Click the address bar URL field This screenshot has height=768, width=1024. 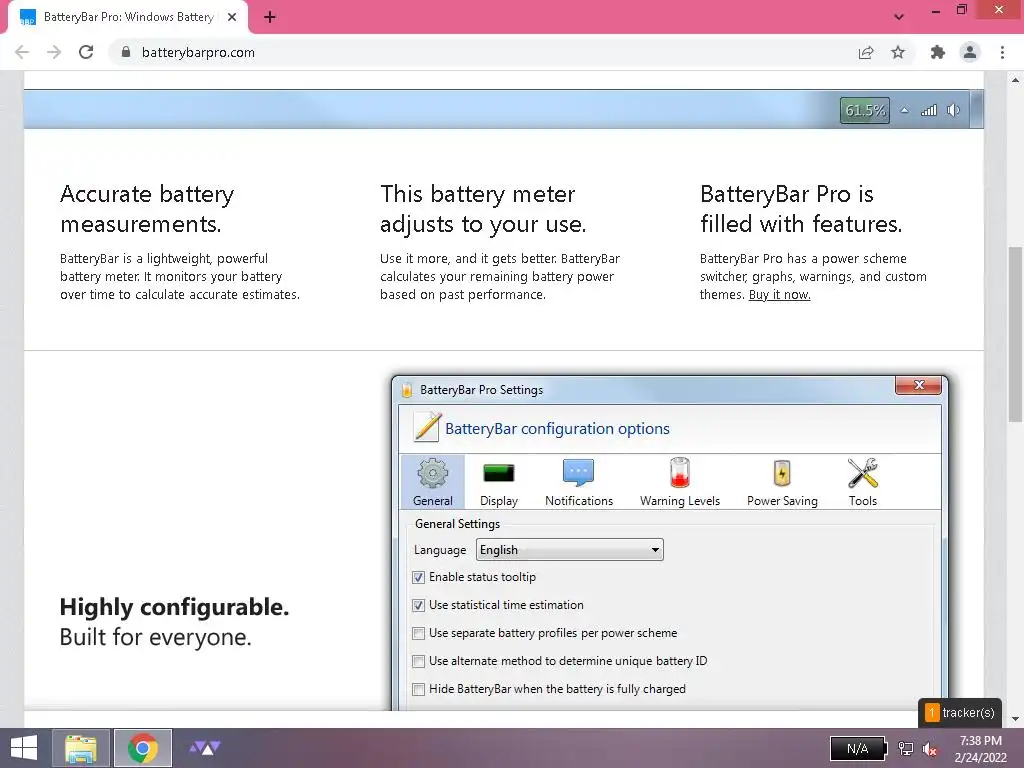click(x=483, y=52)
